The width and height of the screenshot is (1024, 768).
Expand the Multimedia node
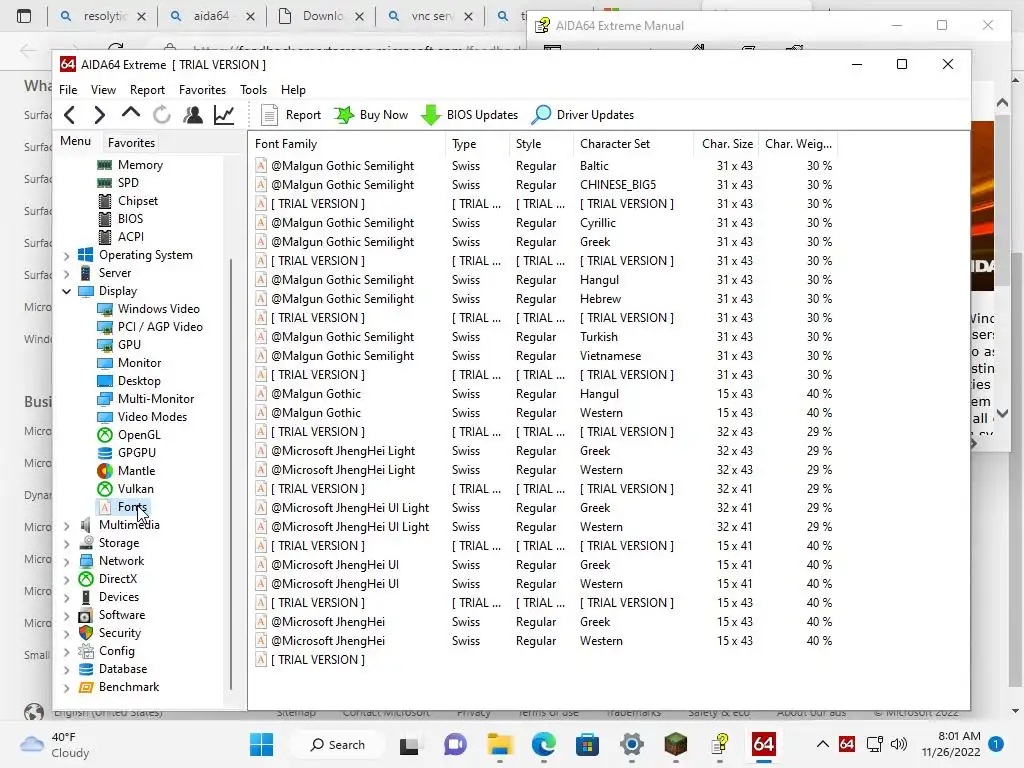67,525
